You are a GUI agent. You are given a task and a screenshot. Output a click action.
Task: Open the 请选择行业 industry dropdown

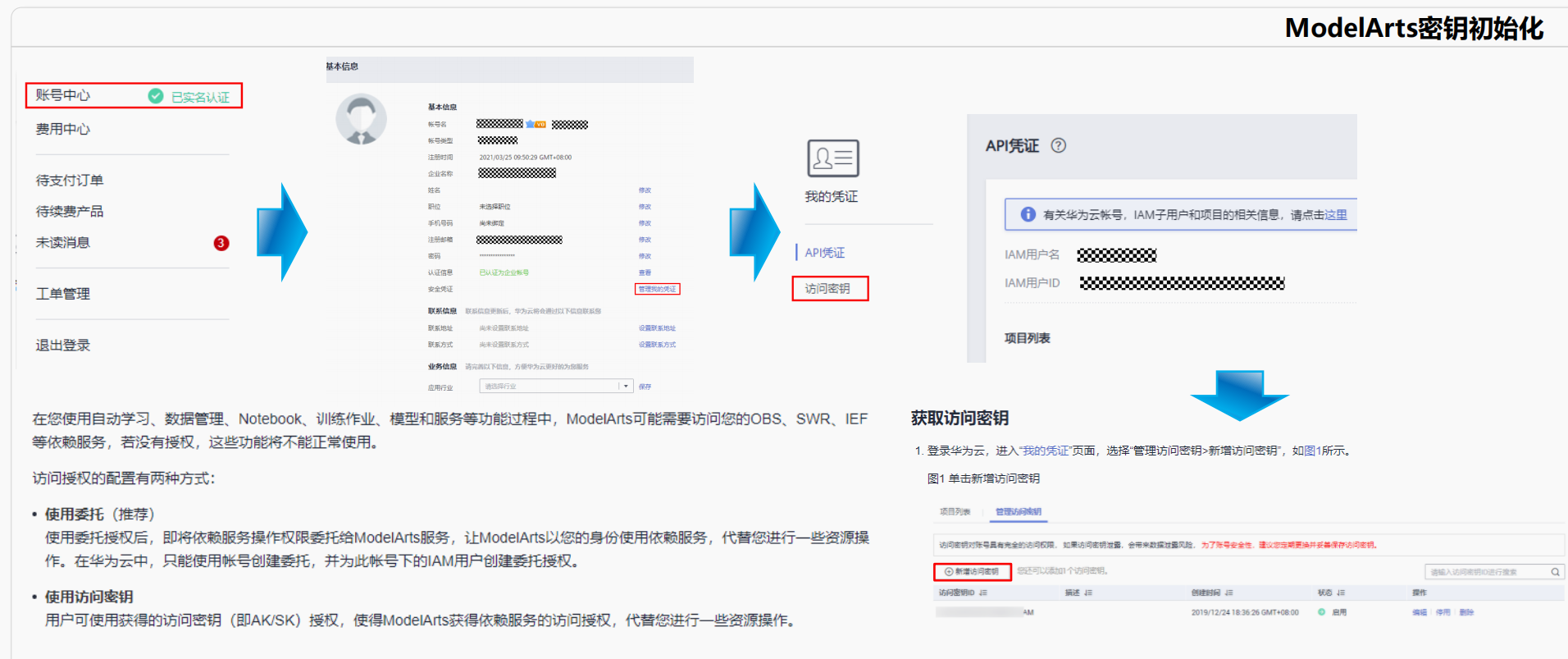555,386
